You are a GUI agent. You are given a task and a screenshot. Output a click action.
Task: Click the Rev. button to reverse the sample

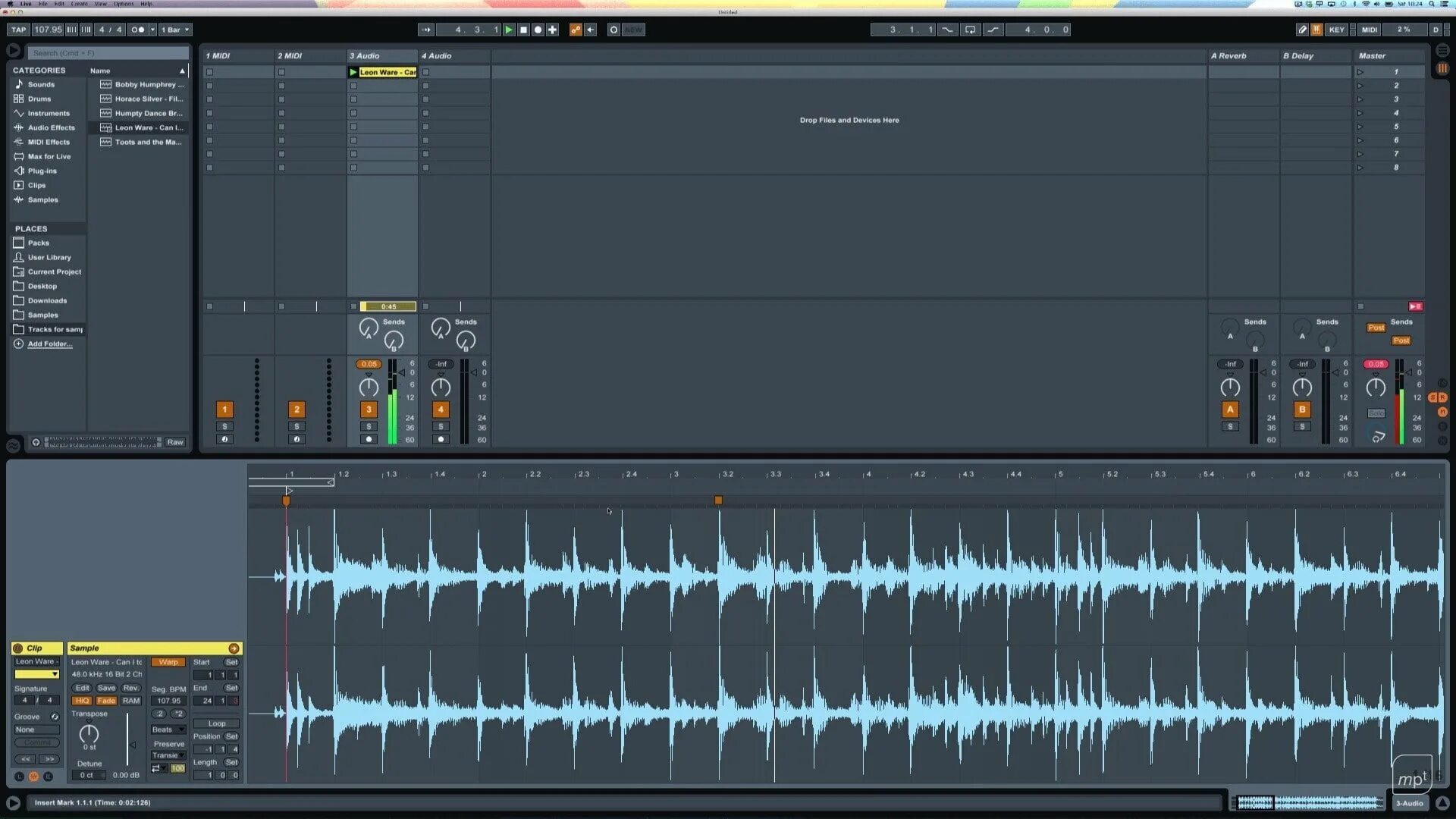click(x=130, y=688)
